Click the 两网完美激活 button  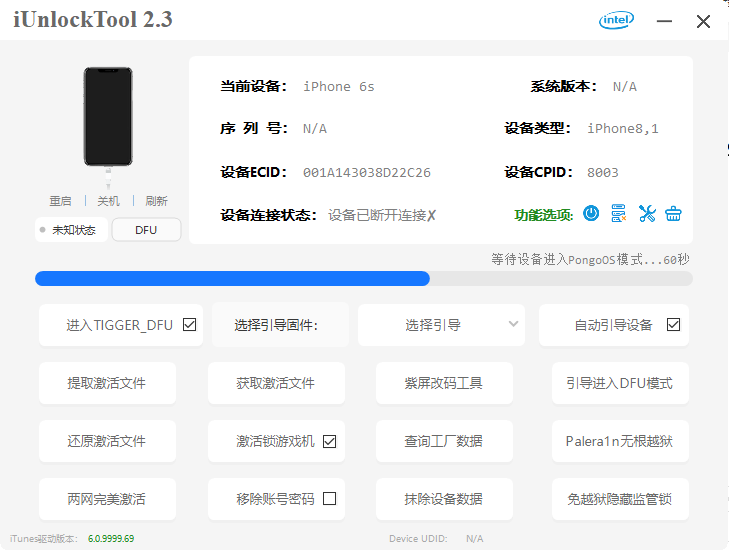click(107, 499)
